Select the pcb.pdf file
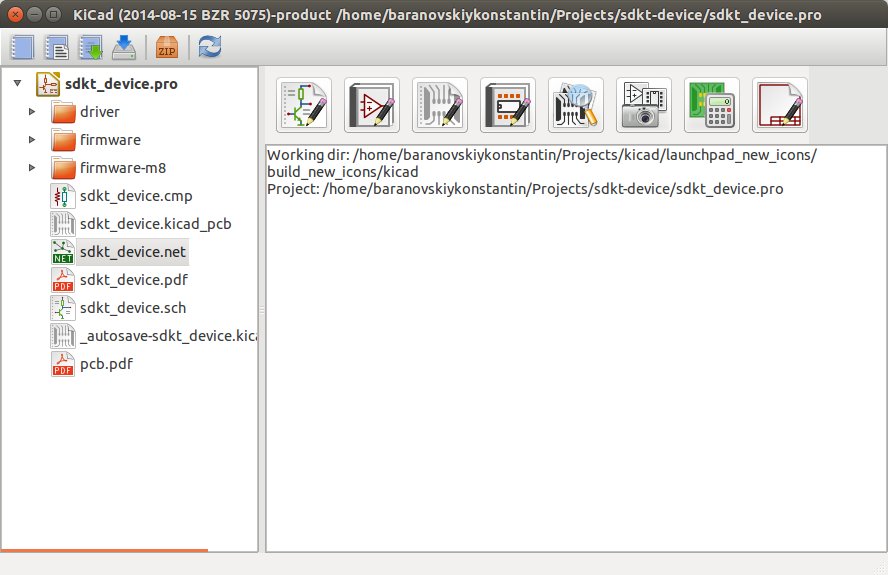Image resolution: width=888 pixels, height=575 pixels. point(106,364)
